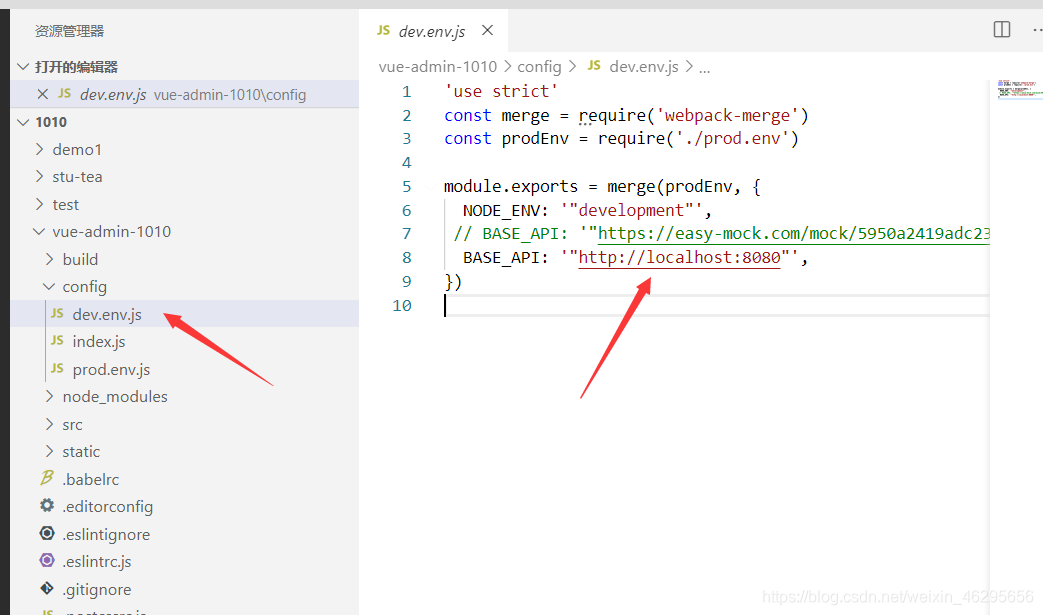1043x615 pixels.
Task: Close the dev.env.js editor tab
Action: tap(487, 31)
